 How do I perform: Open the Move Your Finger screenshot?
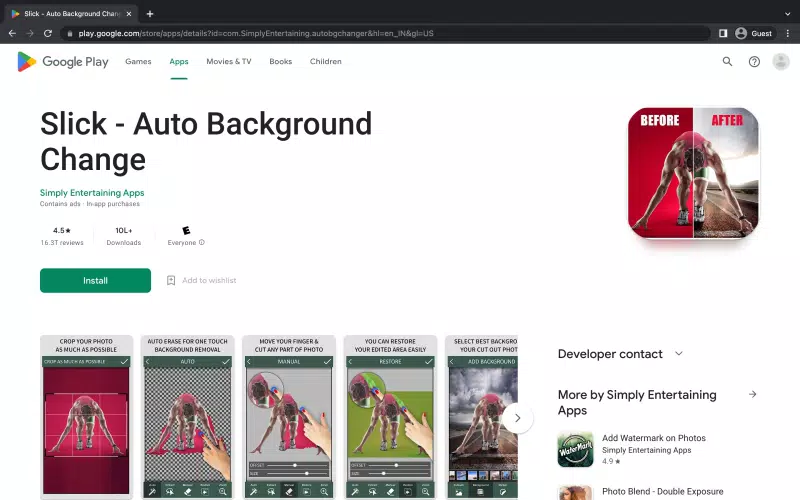point(289,417)
